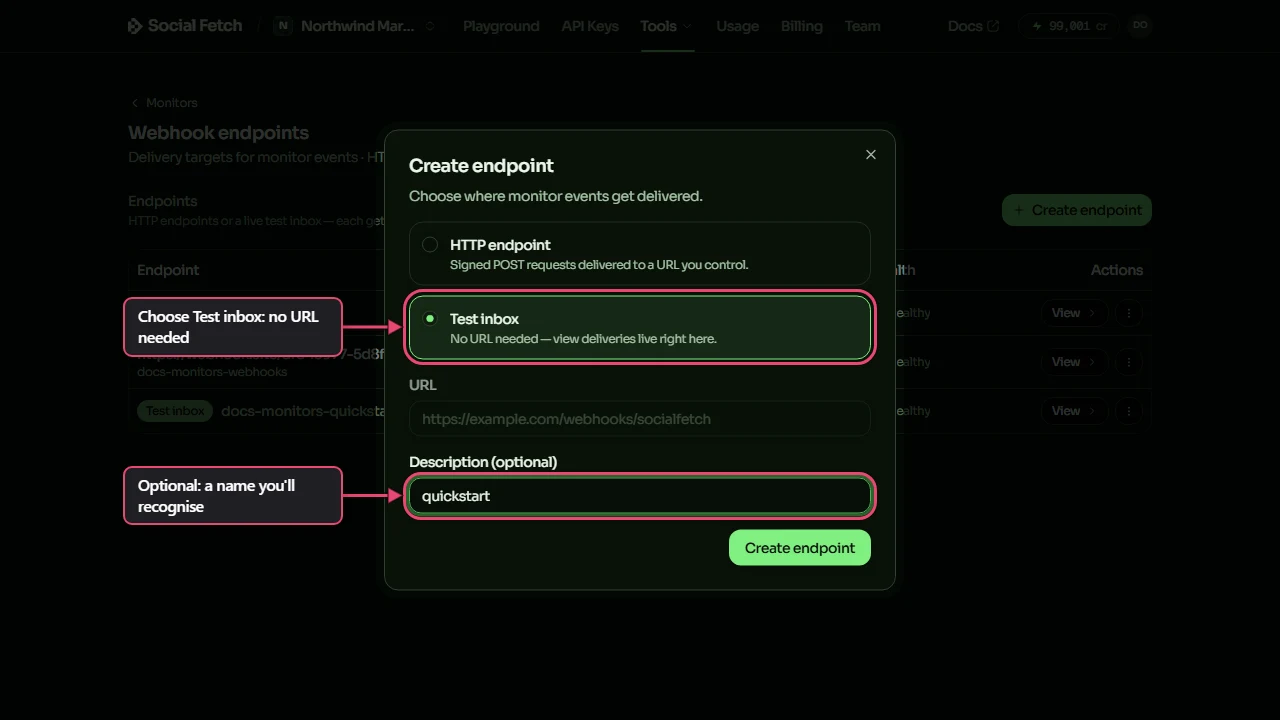Click the 99,001 cr credits badge

coord(1069,26)
